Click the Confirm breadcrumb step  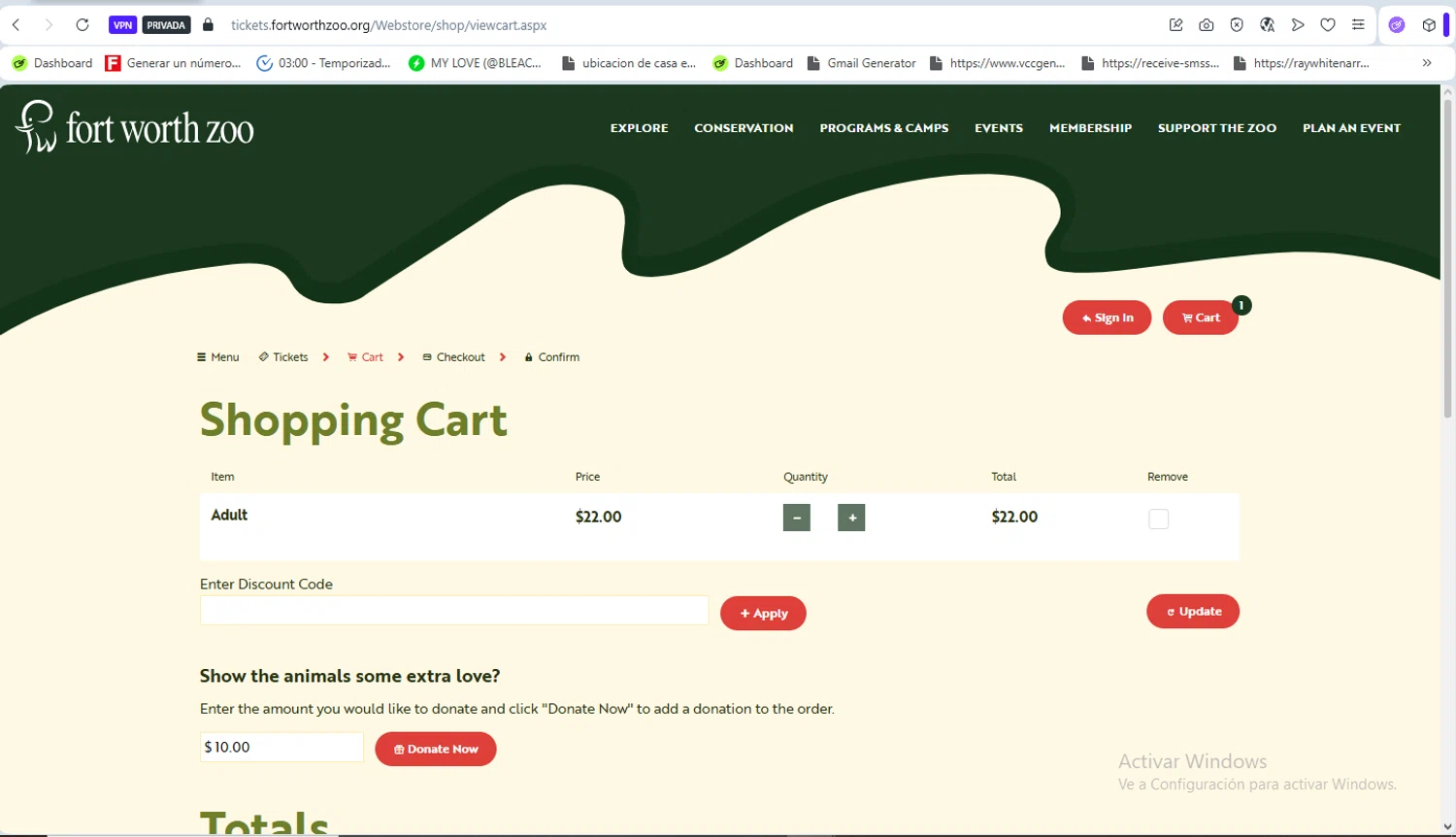pos(551,357)
